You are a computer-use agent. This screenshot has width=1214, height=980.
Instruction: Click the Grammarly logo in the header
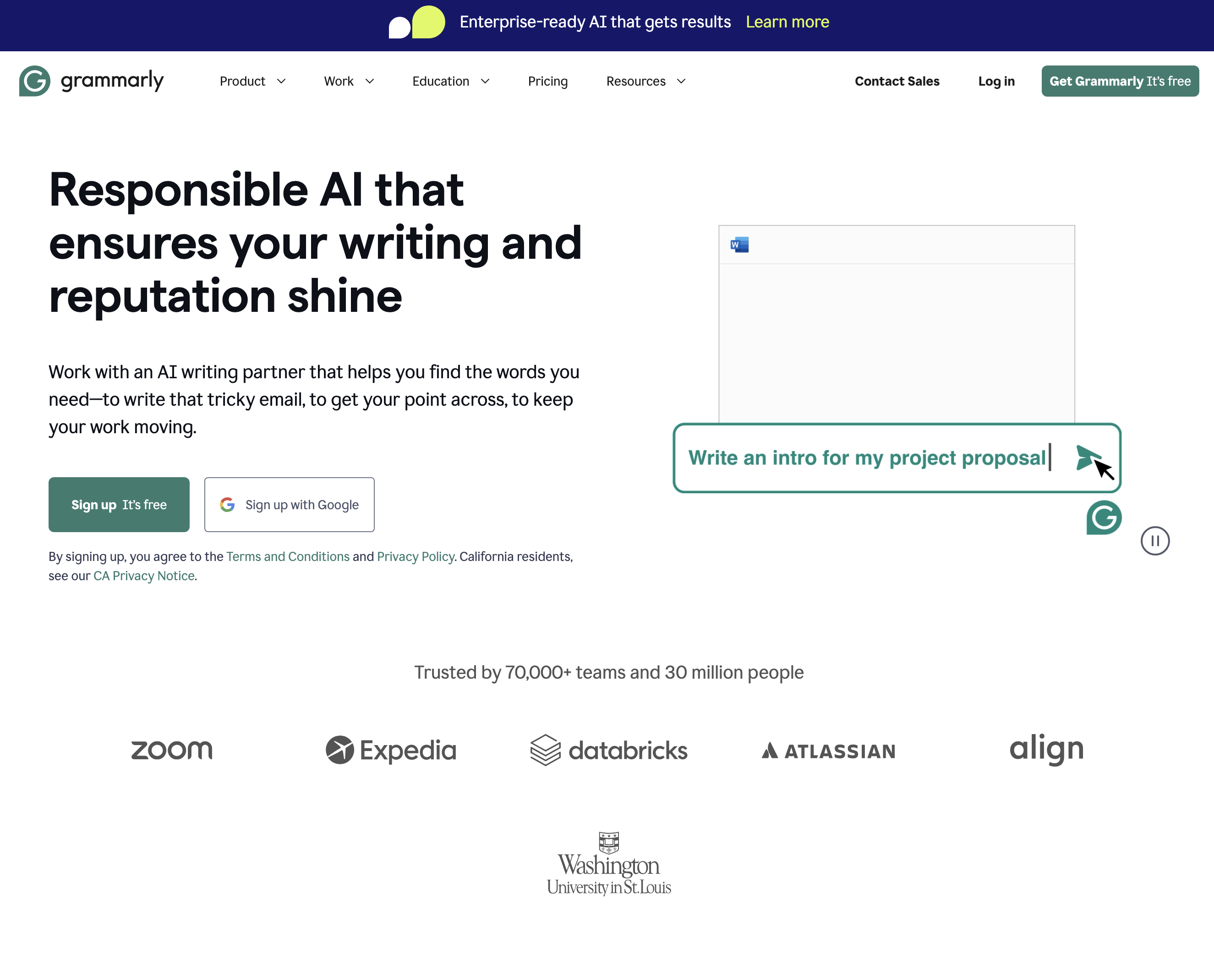click(92, 81)
